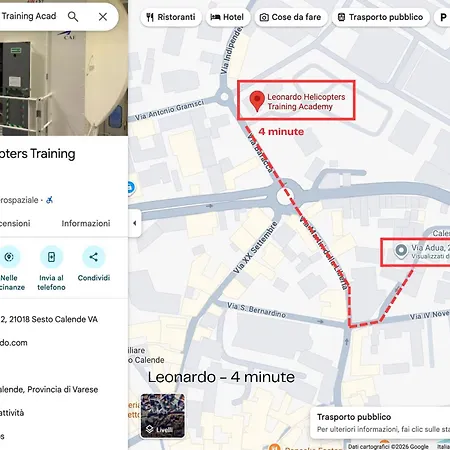Select the Ristoranti filter chip
This screenshot has height=450, width=450.
coord(171,17)
